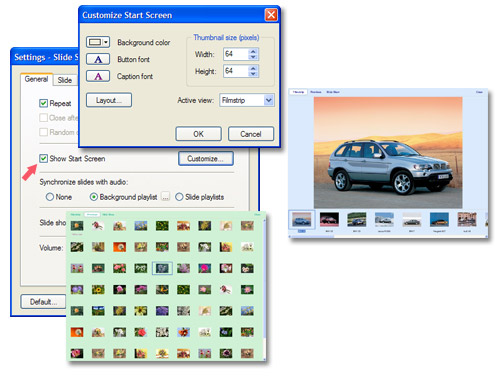500x380 pixels.
Task: Increase thumbnail Height with up spinner arrow
Action: pos(253,68)
